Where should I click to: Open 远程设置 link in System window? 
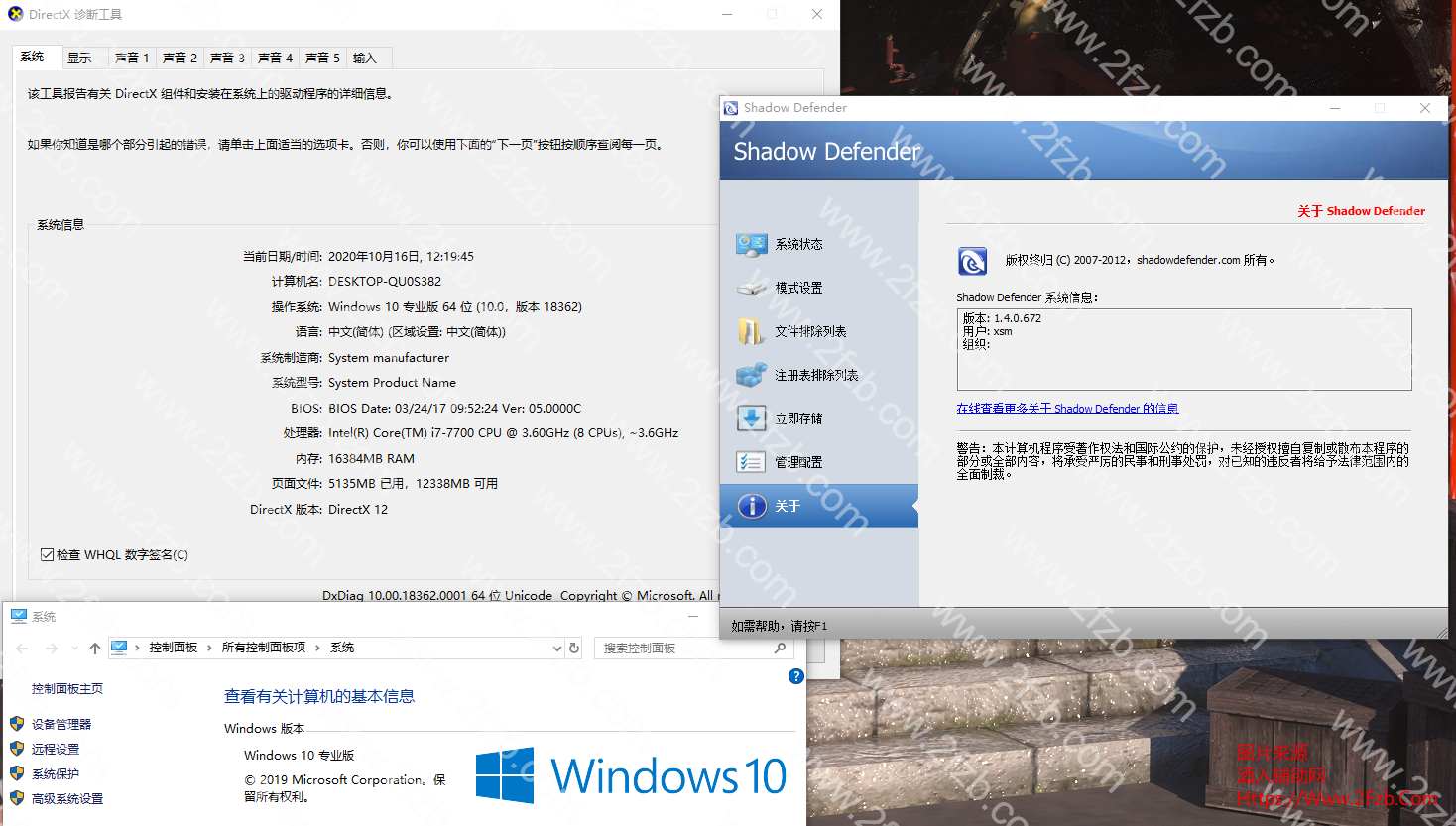[x=56, y=749]
